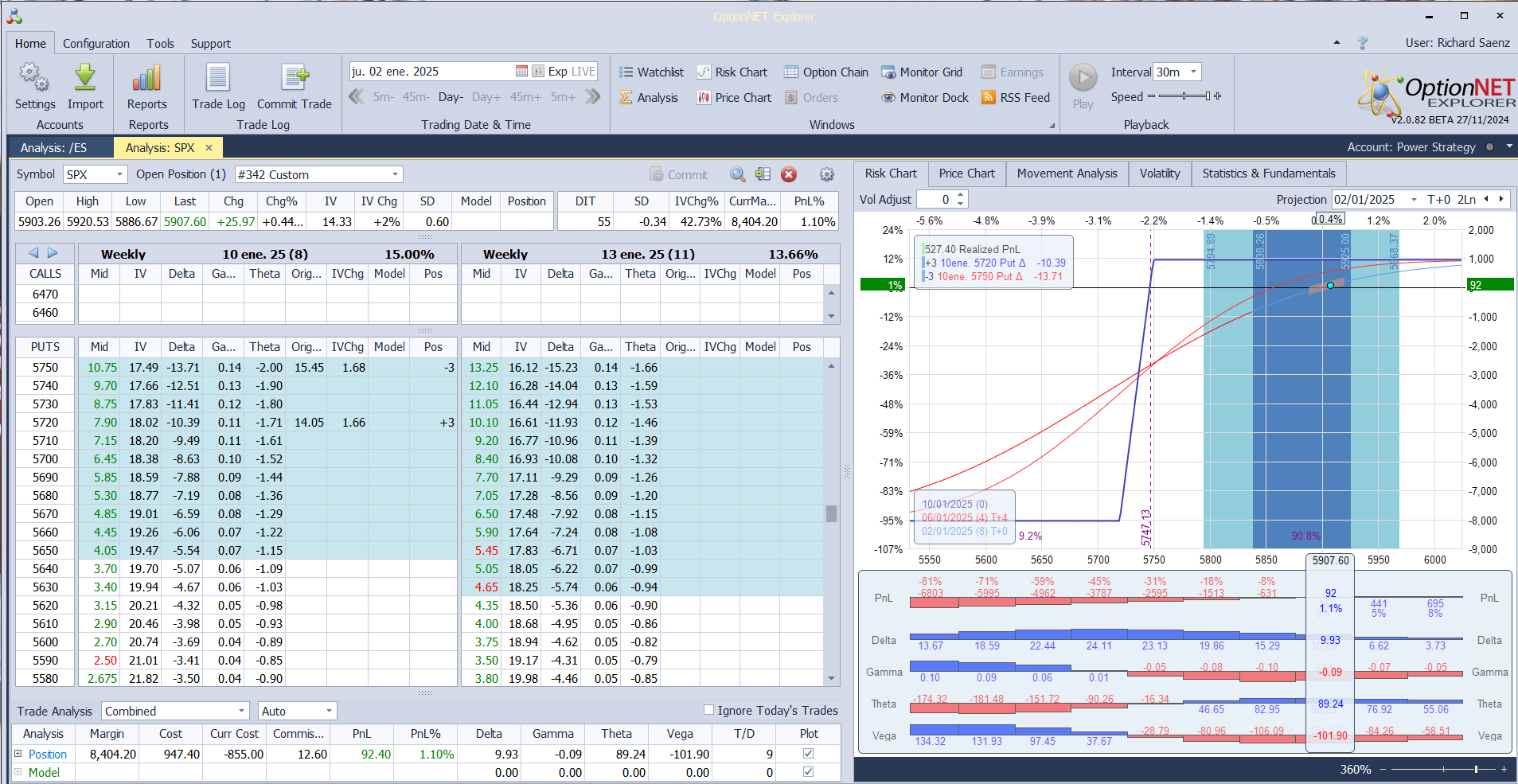Go to next expiration with right arrow
1518x784 pixels.
pos(53,253)
